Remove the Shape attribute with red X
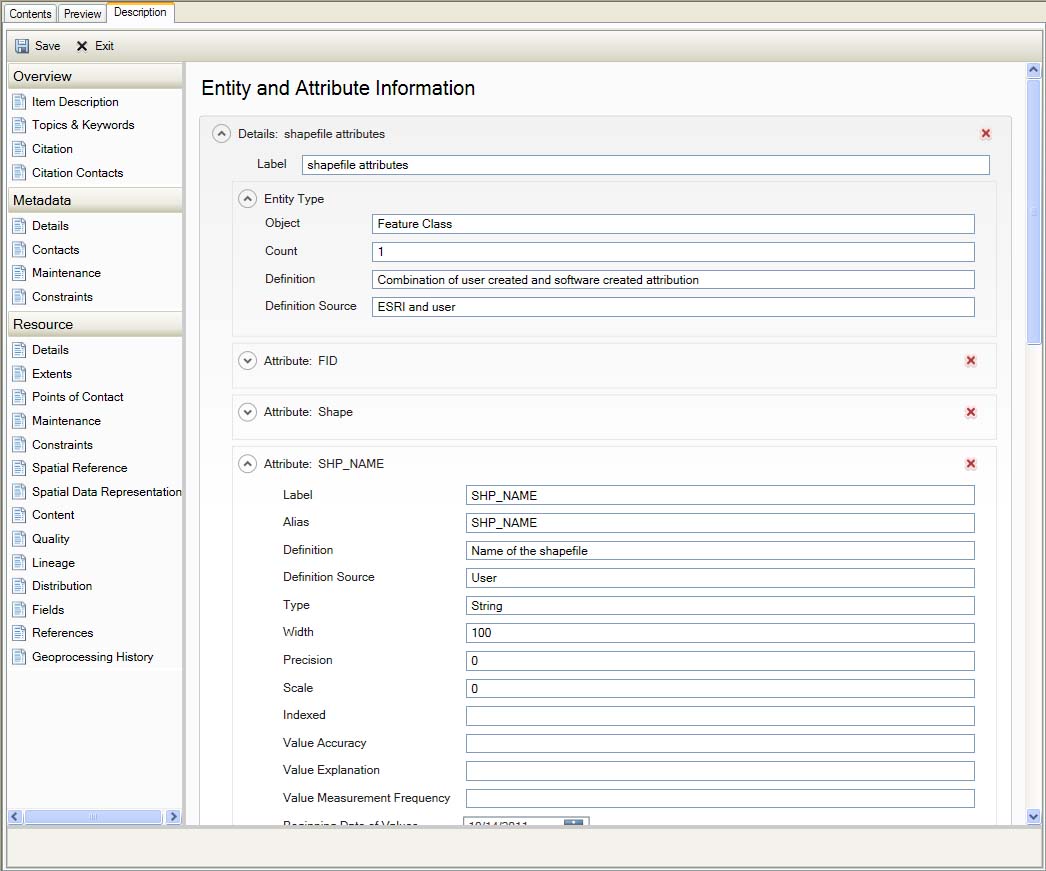This screenshot has width=1046, height=871. pos(970,413)
